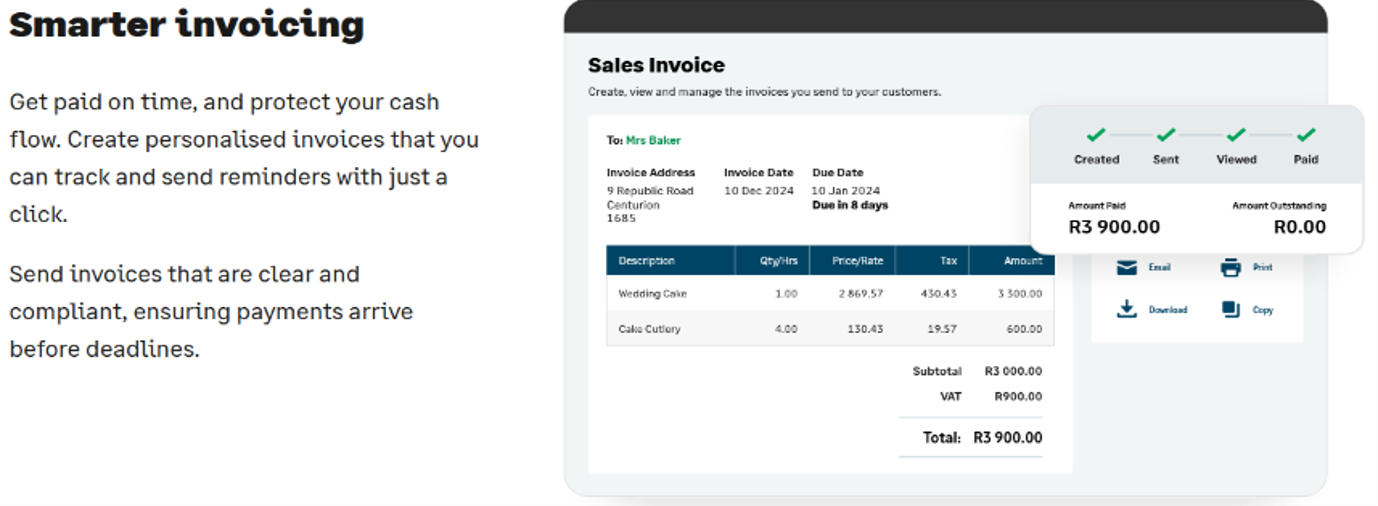
Task: Select the Paid status checkmark
Action: pyautogui.click(x=1306, y=135)
